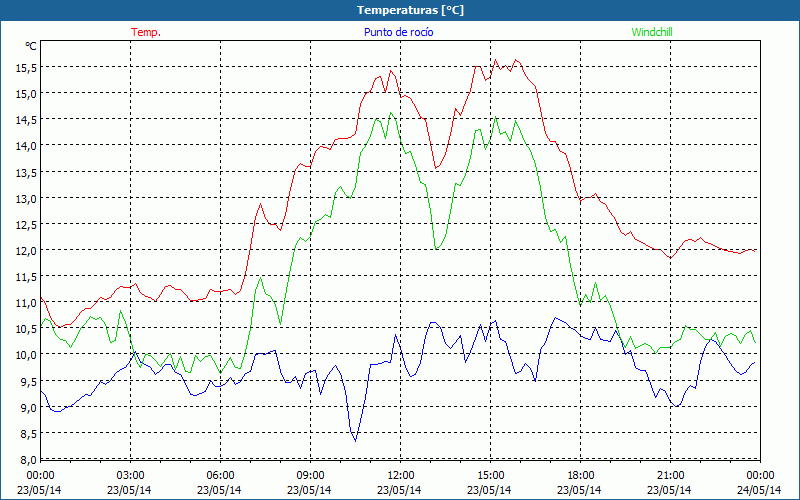
Task: Click the 18:00 time axis label
Action: pos(580,476)
